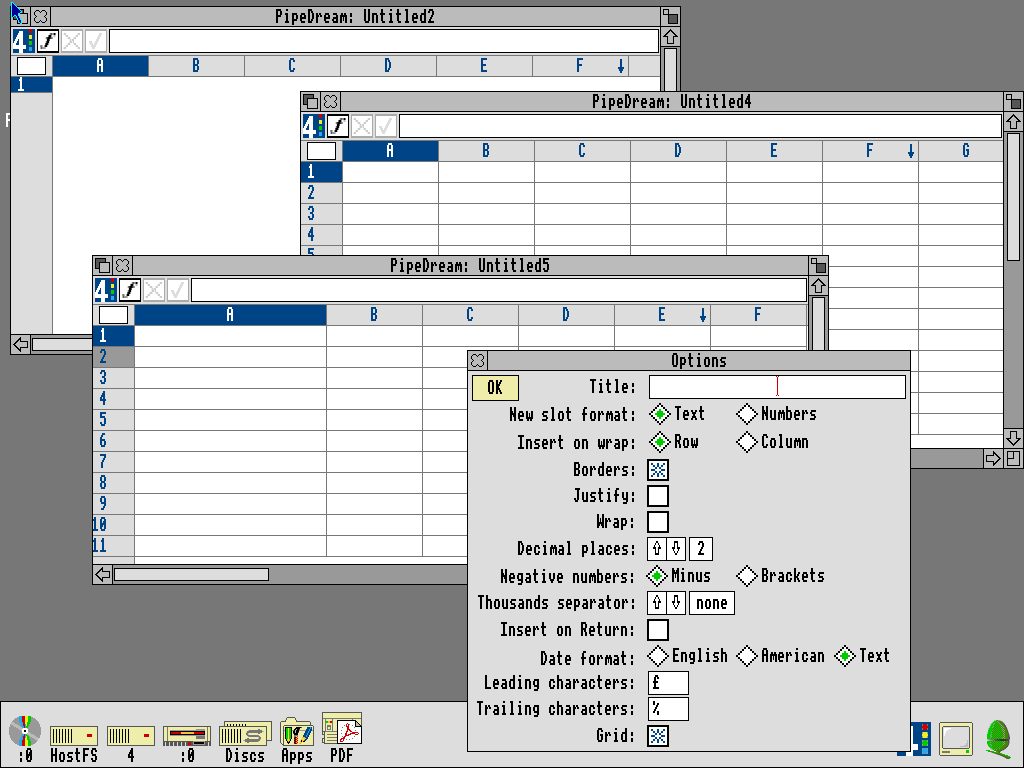Click the send-to-back icon of Untitled5 window
This screenshot has width=1024, height=768.
102,265
